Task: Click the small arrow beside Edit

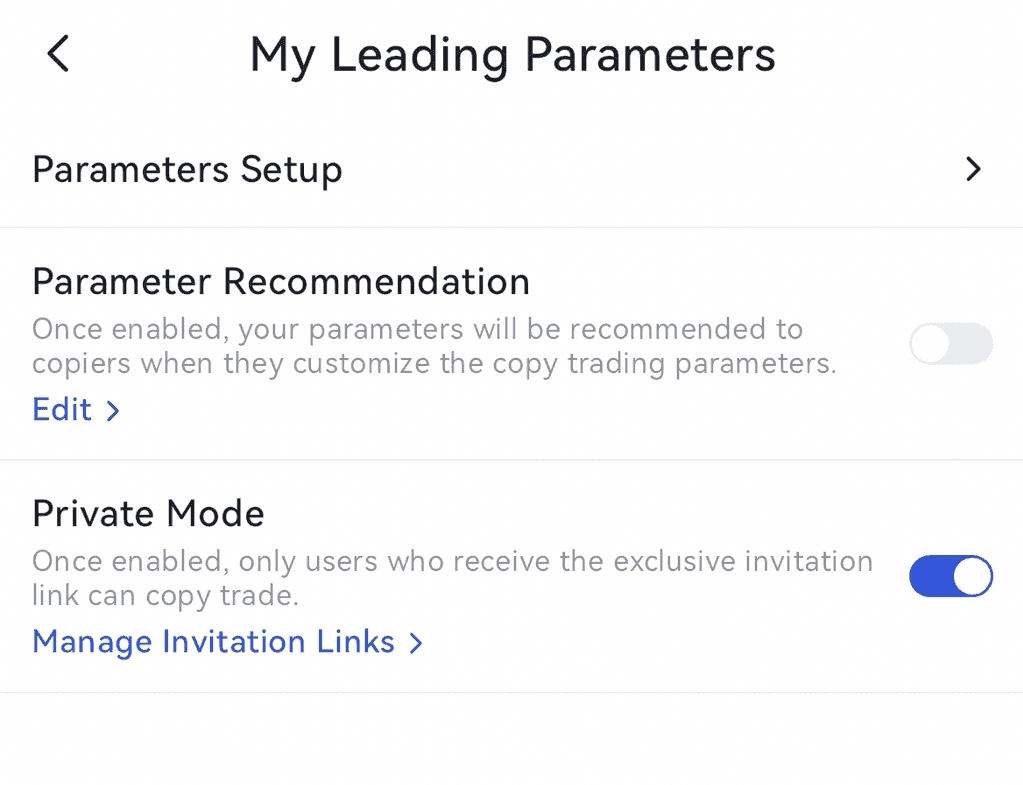Action: (113, 411)
